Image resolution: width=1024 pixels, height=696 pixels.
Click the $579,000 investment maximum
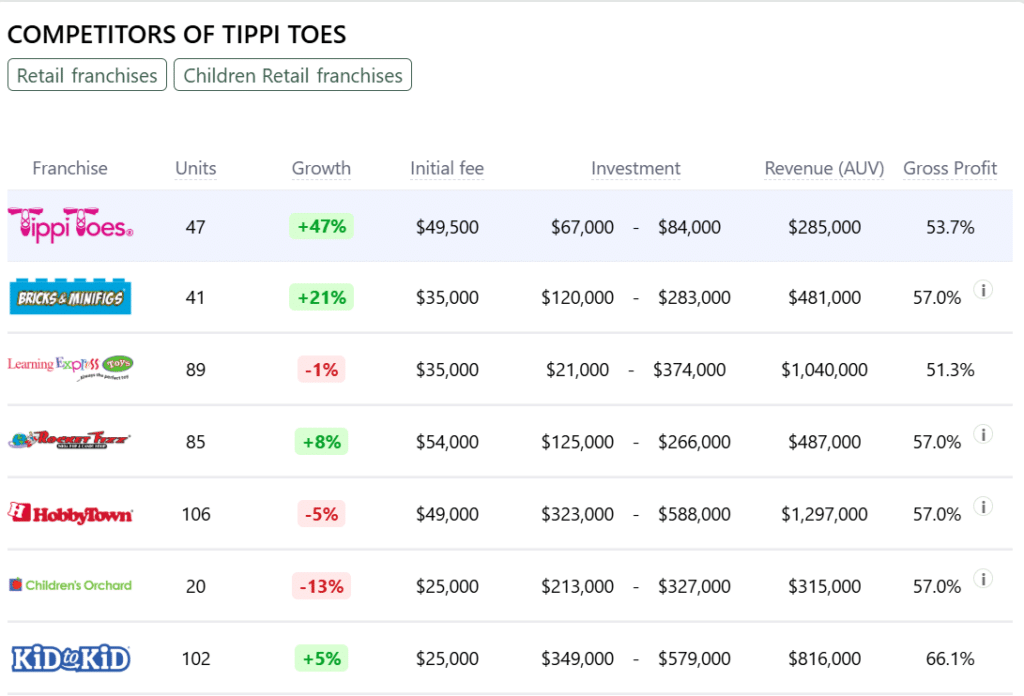click(694, 659)
